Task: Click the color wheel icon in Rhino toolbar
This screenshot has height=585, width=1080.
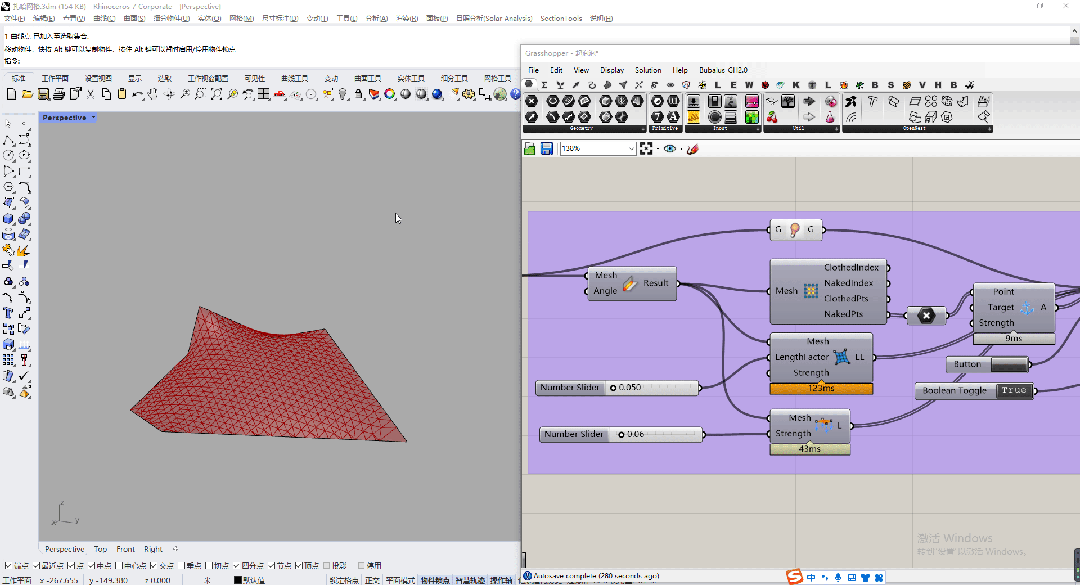Action: pos(390,94)
